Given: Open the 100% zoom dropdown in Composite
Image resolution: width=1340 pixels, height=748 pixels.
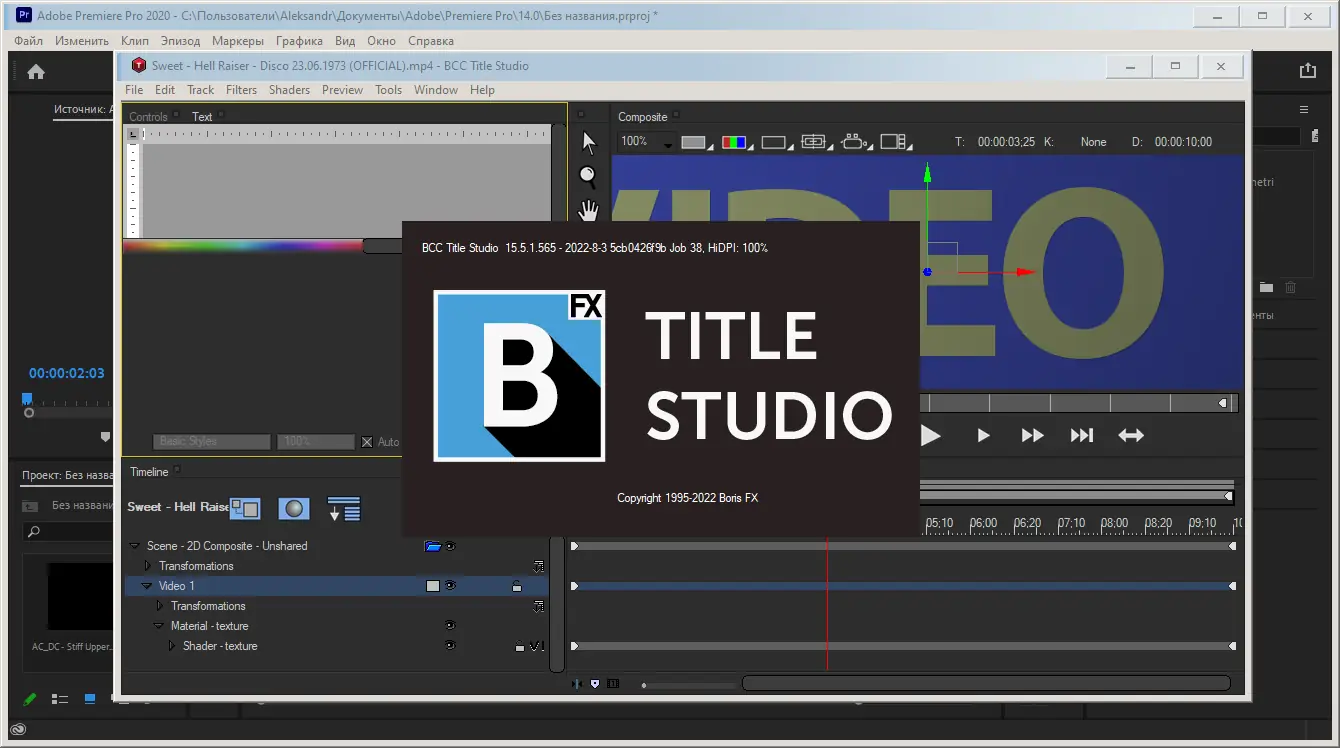Looking at the screenshot, I should point(647,142).
